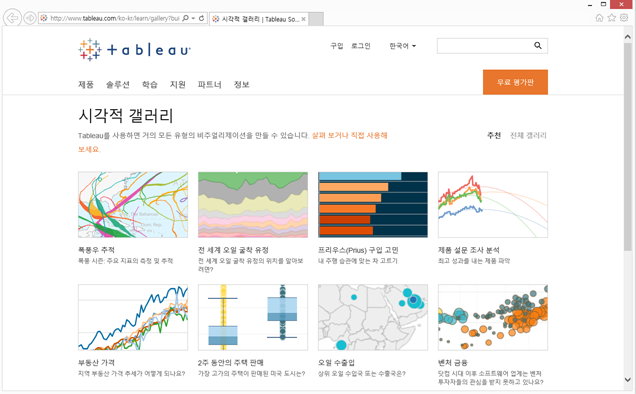The width and height of the screenshot is (636, 394).
Task: Open the 제품 navigation menu
Action: (x=86, y=84)
